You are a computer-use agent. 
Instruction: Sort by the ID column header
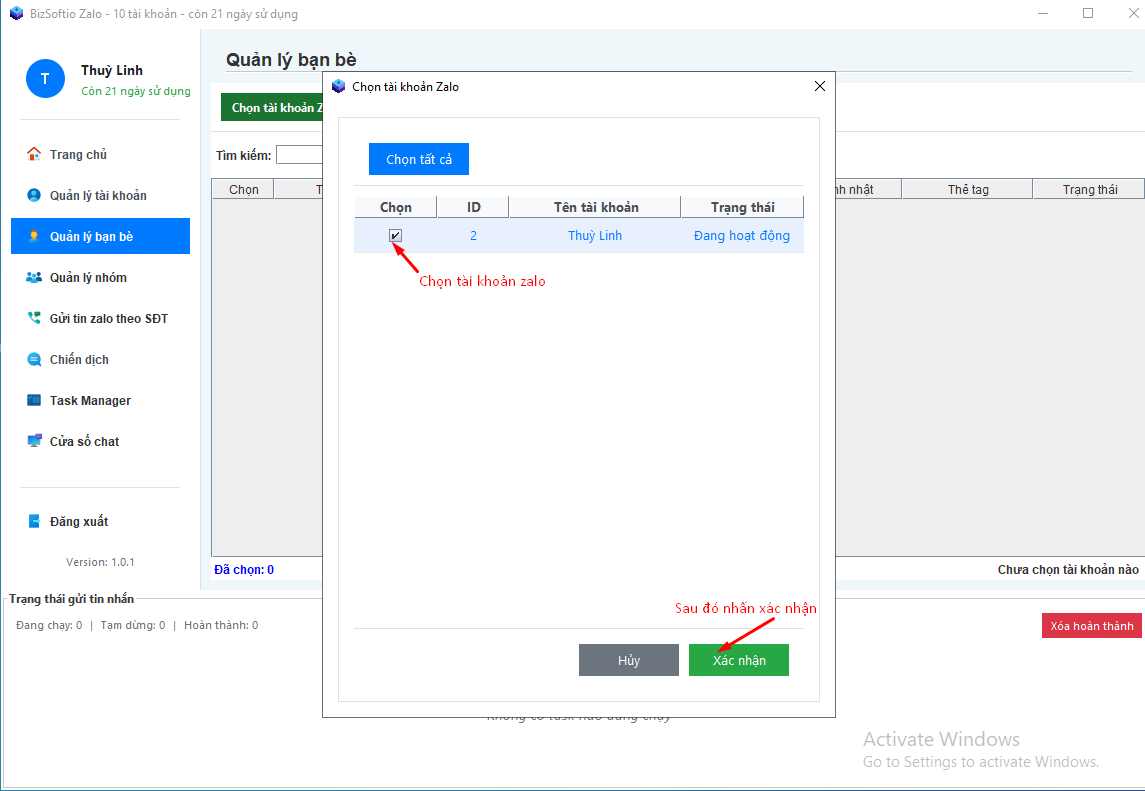473,207
